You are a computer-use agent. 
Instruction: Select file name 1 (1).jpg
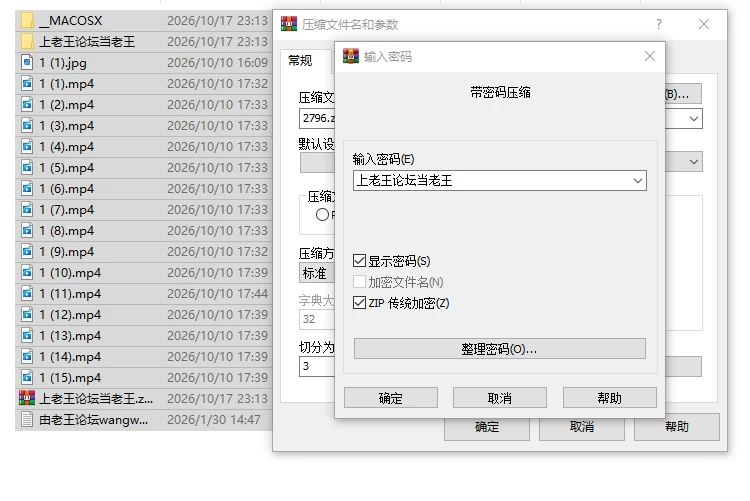pos(63,63)
